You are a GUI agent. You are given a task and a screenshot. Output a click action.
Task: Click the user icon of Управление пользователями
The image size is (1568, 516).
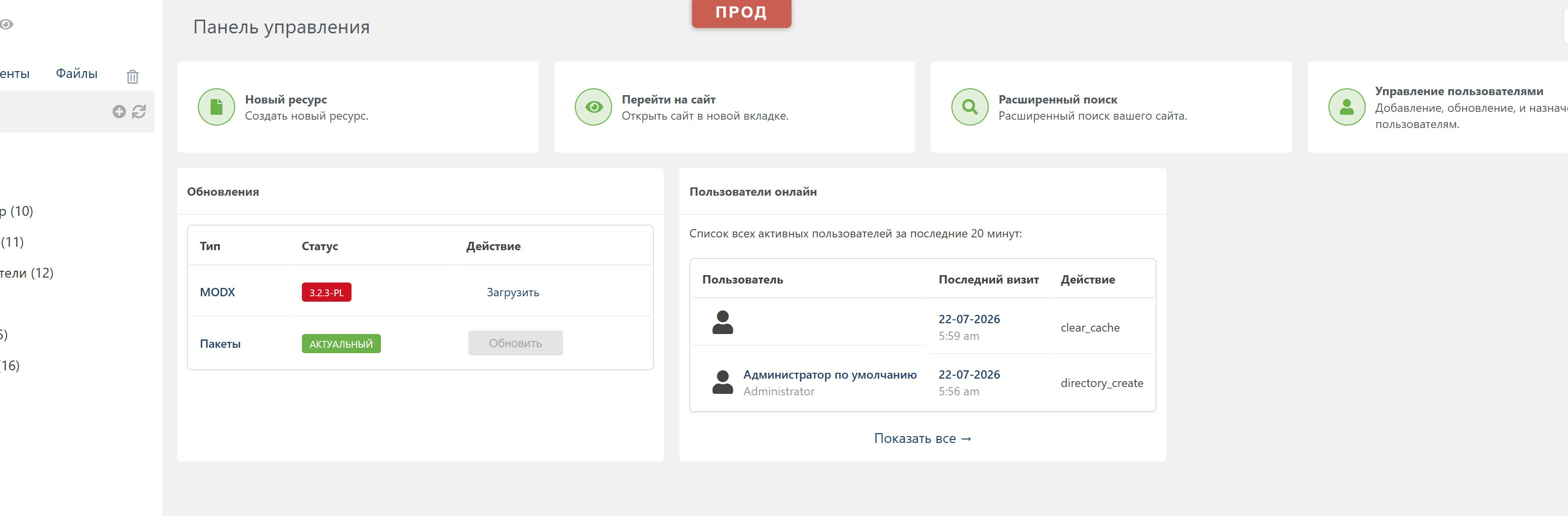1347,107
